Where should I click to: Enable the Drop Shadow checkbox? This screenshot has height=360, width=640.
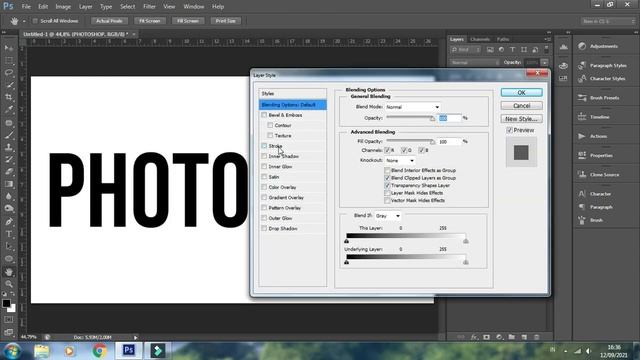tap(264, 228)
